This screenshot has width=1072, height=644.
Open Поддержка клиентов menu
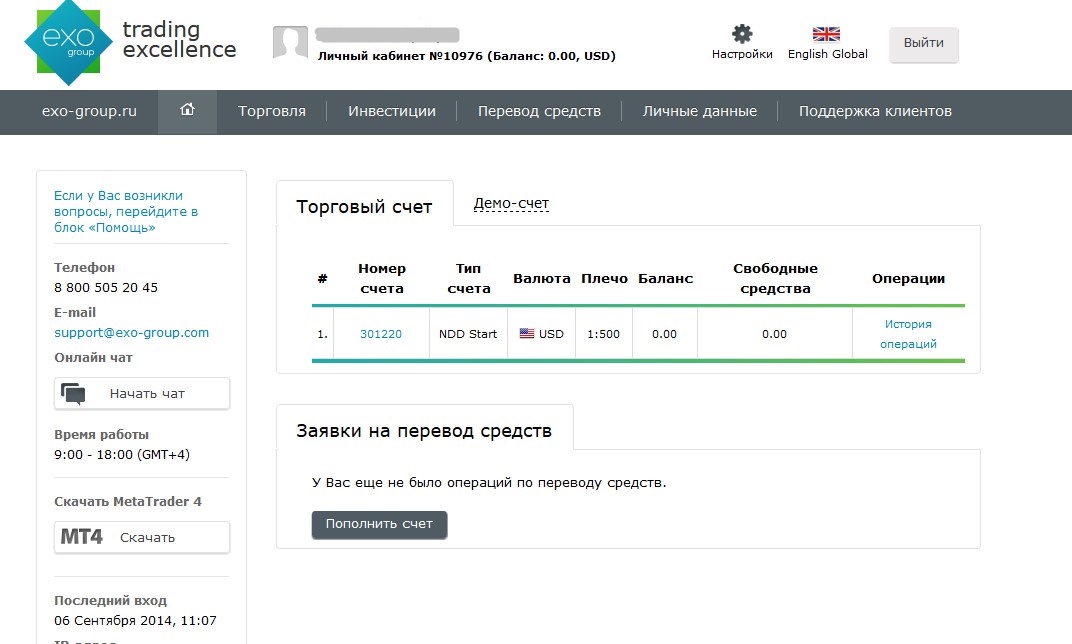(875, 111)
